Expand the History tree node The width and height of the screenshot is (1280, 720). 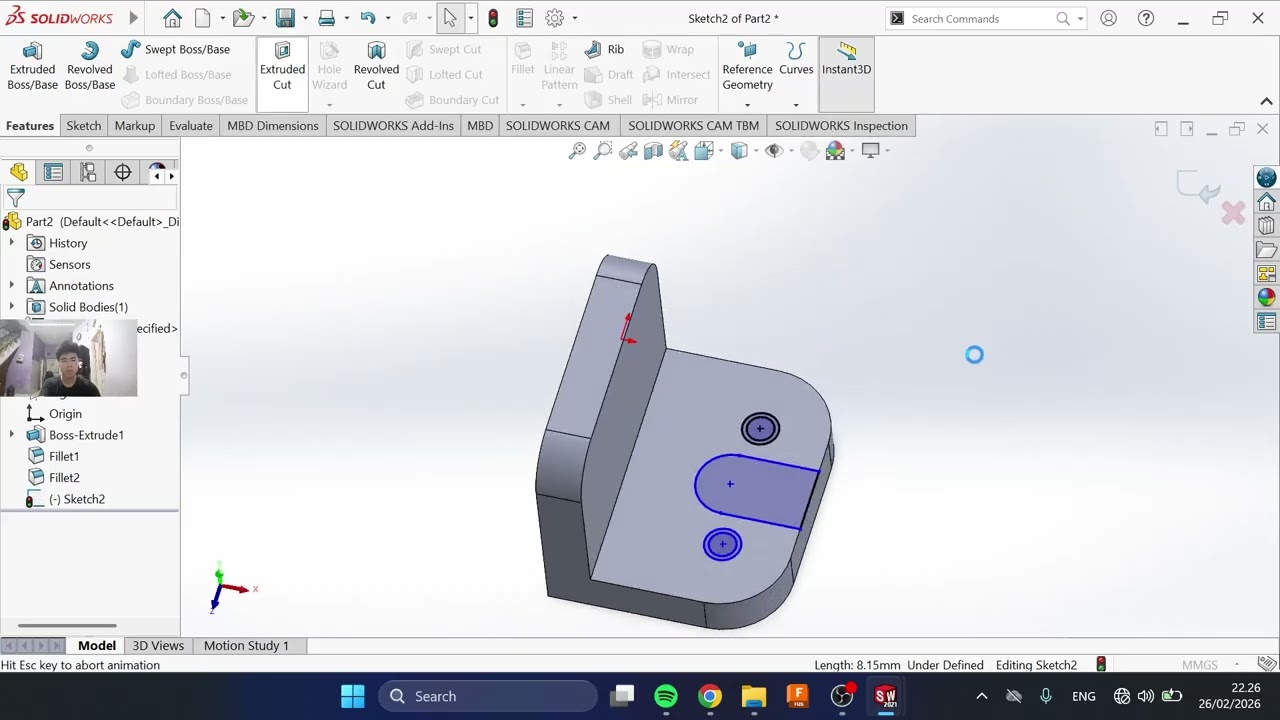pos(12,243)
